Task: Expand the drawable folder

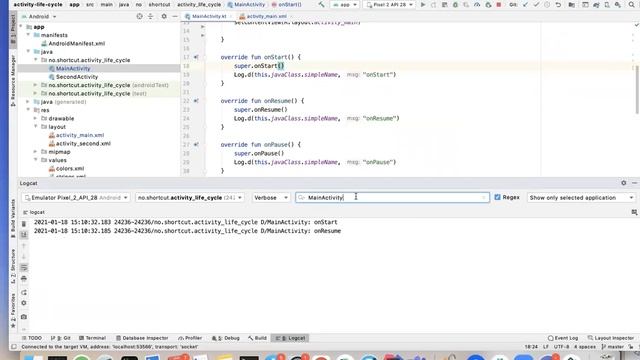Action: point(36,118)
